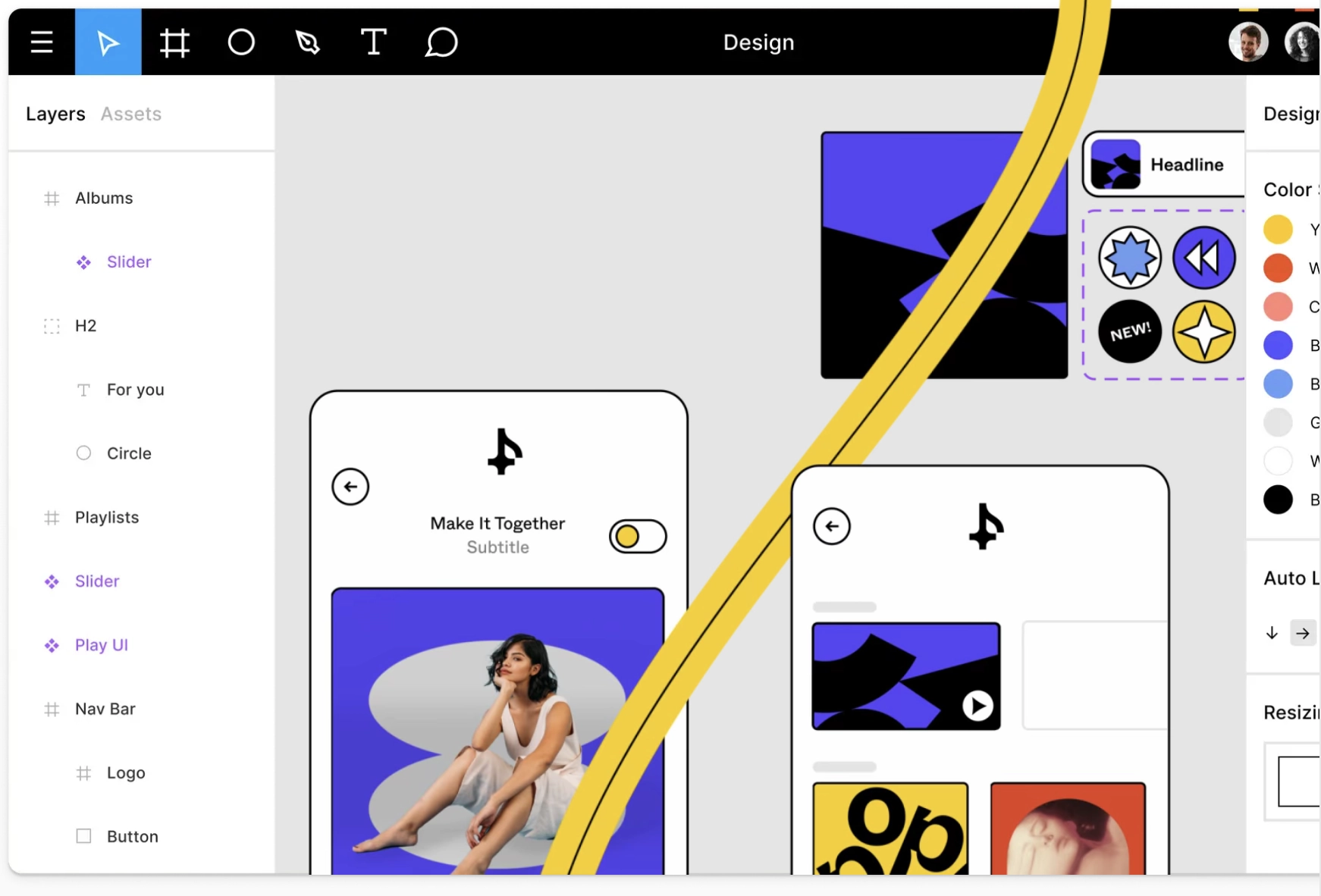Viewport: 1321px width, 896px height.
Task: Select the Ellipse shape tool
Action: coord(241,42)
